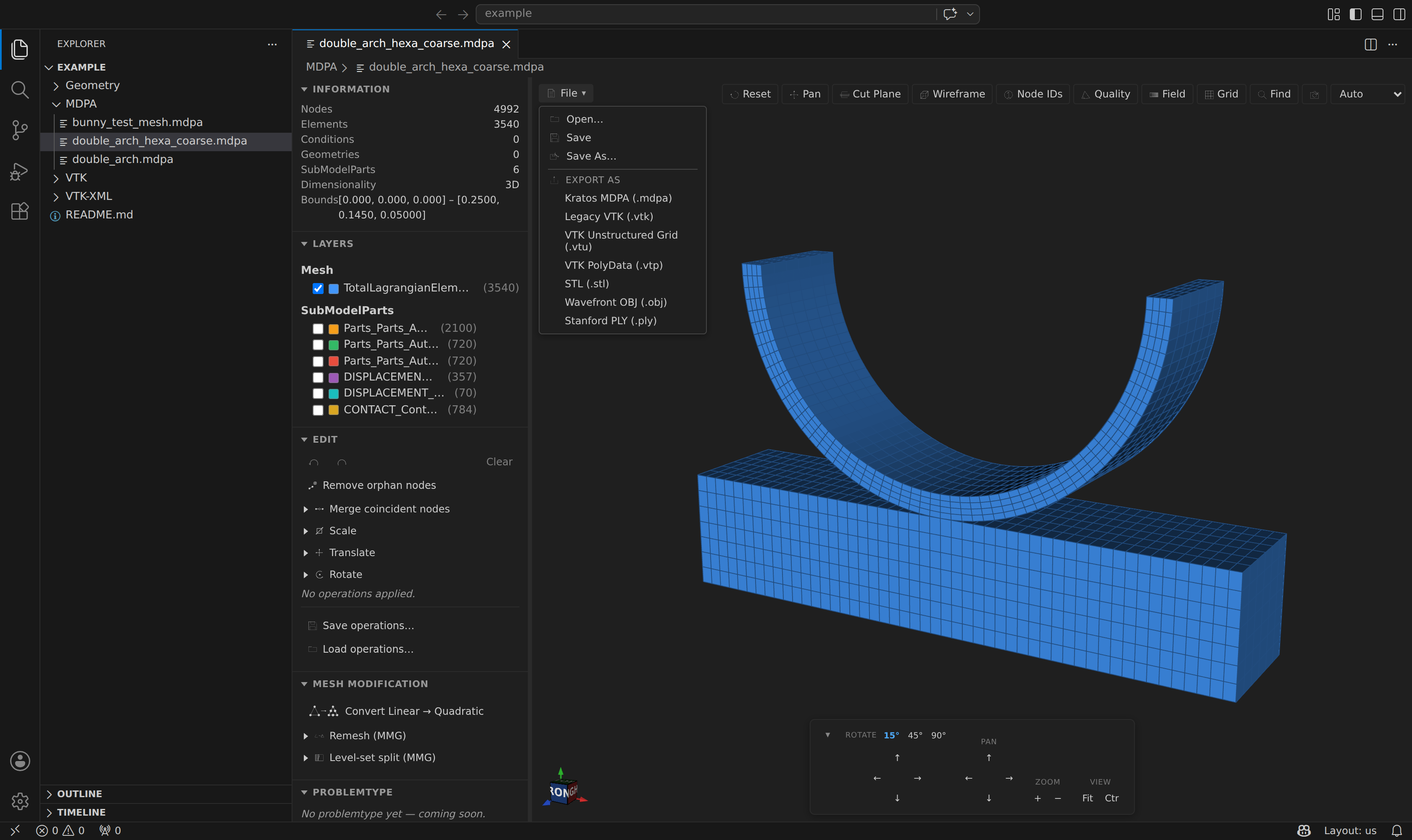The width and height of the screenshot is (1412, 840).
Task: Check the DISPLACEMEN (357) layer checkbox
Action: [318, 377]
